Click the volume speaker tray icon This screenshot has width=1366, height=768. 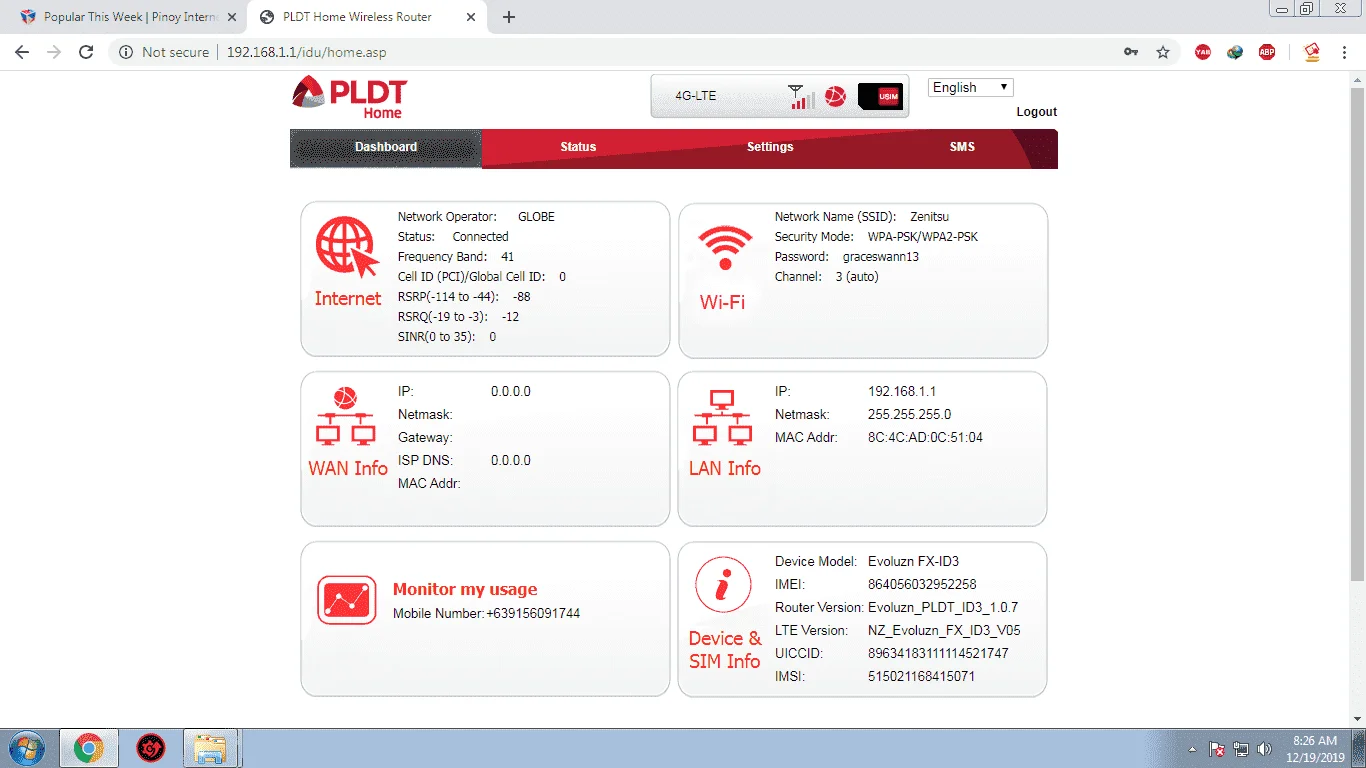(1264, 749)
